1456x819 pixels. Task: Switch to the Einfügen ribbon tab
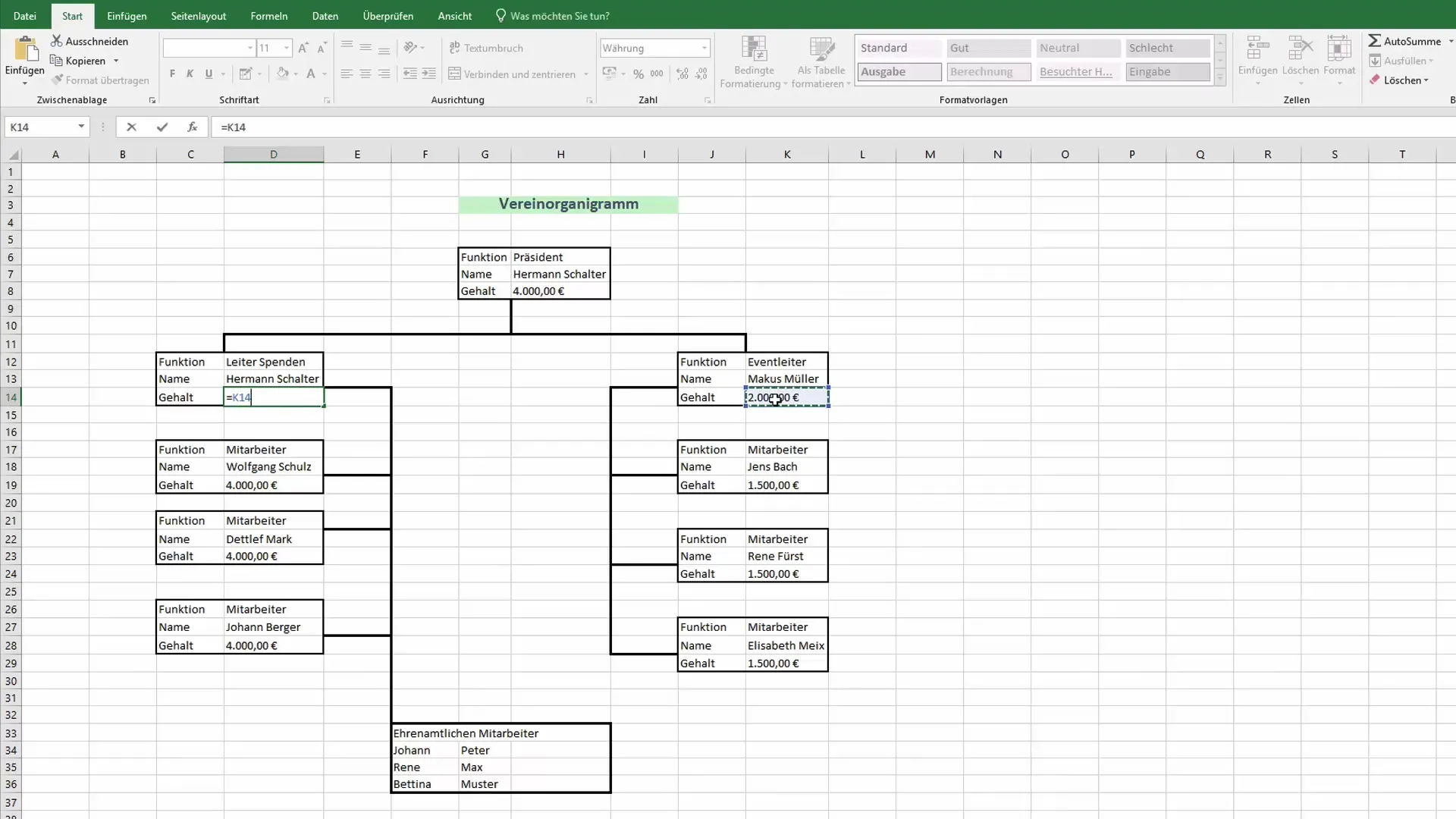pyautogui.click(x=127, y=16)
